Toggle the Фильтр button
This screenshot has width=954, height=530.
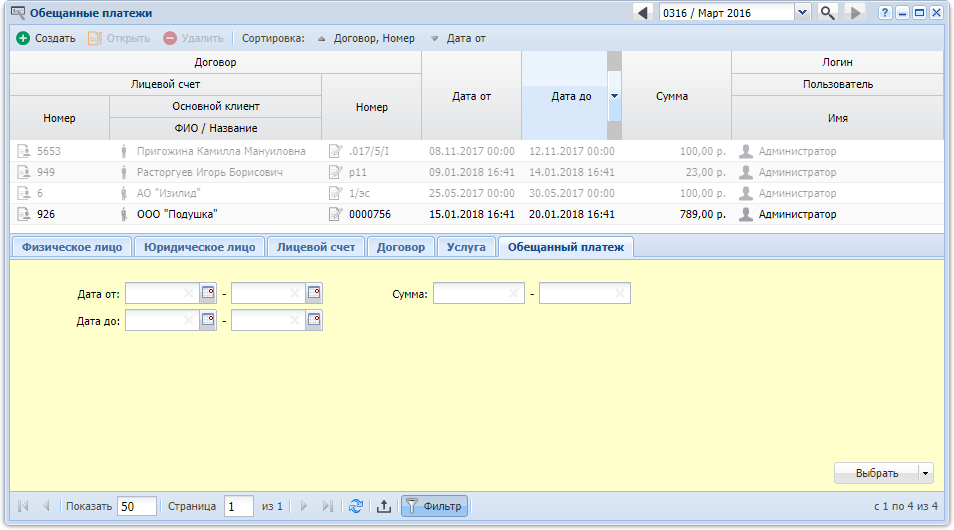tap(434, 506)
